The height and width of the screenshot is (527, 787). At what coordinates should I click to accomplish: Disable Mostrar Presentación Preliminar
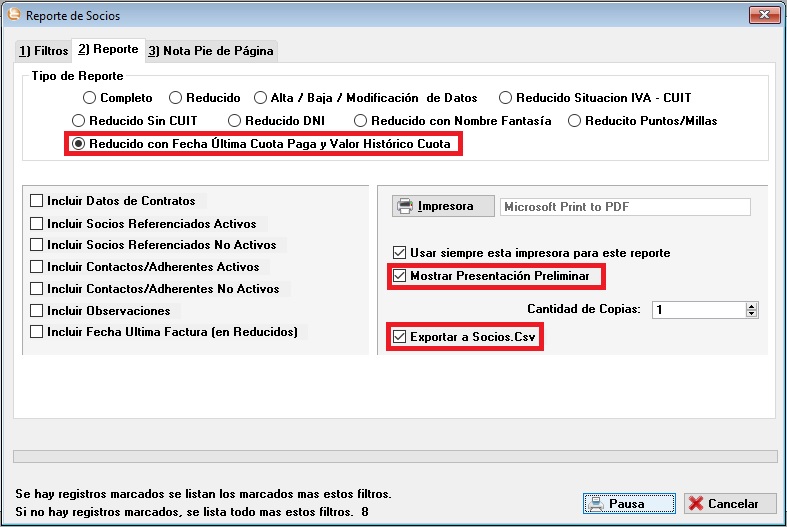pyautogui.click(x=401, y=276)
